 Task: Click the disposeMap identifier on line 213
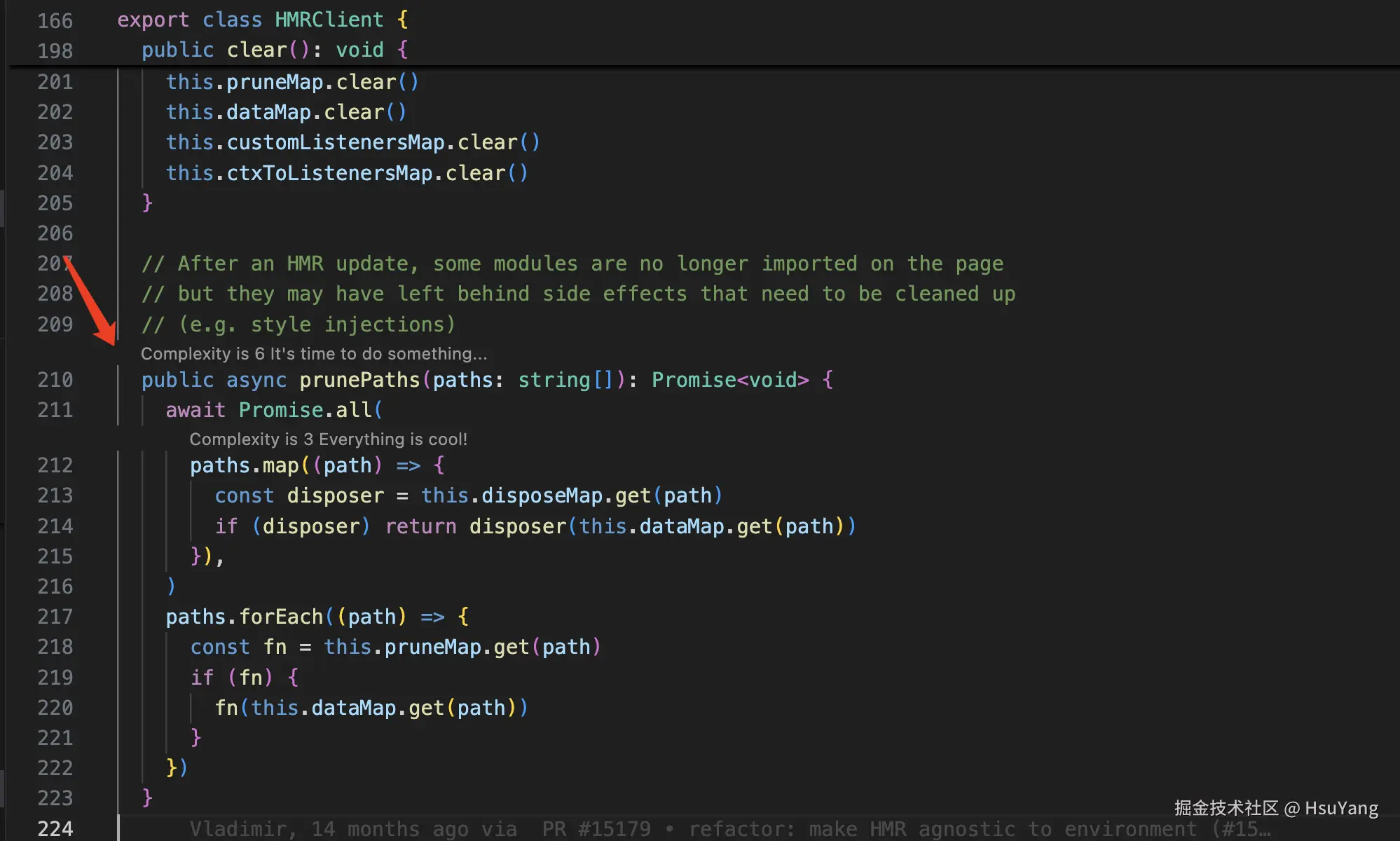tap(541, 495)
